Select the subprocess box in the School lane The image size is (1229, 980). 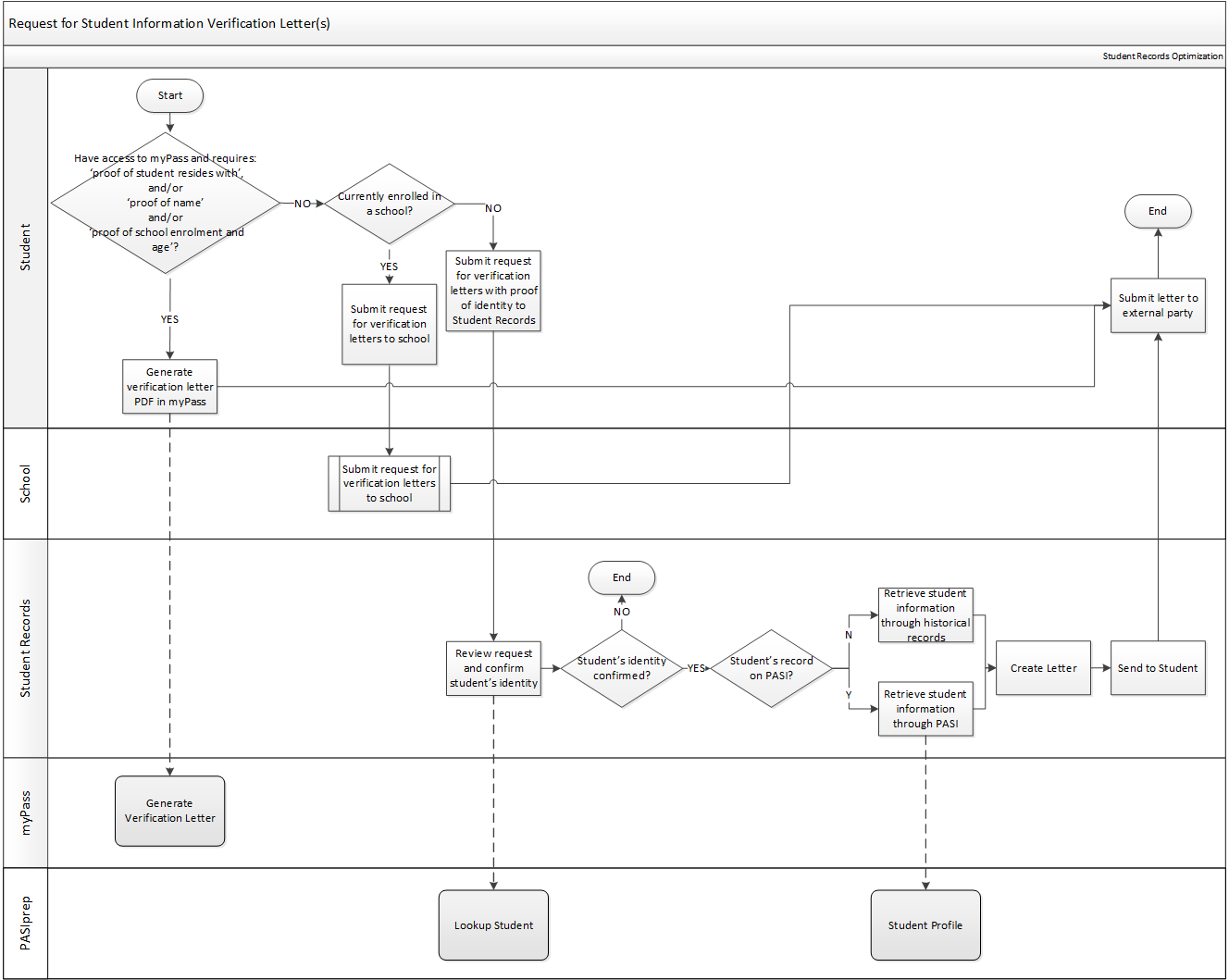(x=390, y=483)
